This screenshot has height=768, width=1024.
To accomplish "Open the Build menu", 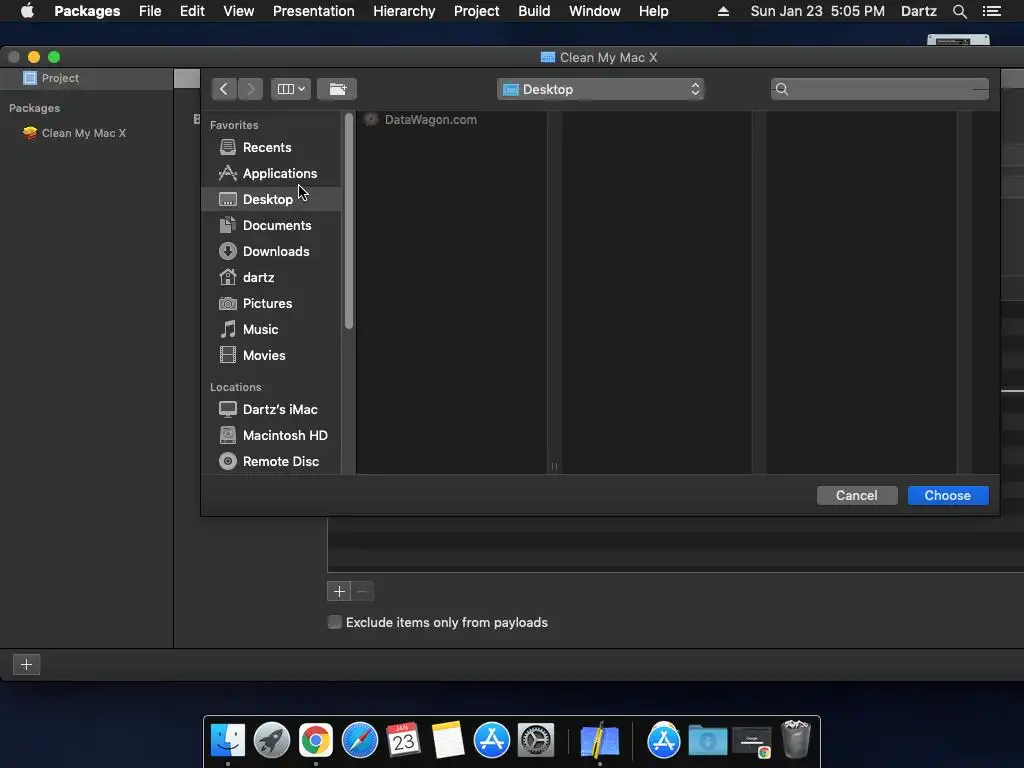I will 534,11.
